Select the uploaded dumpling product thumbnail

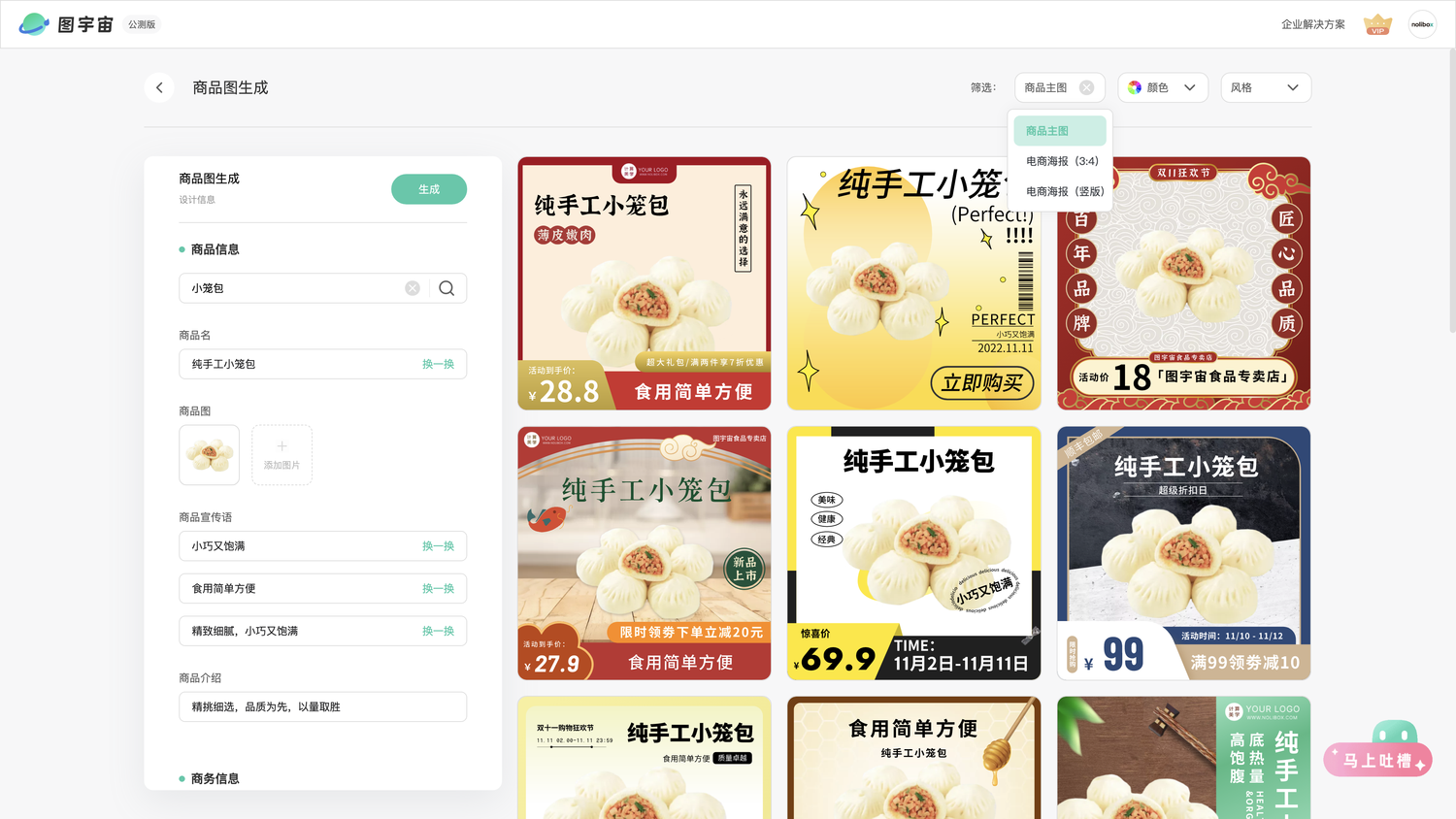click(209, 455)
